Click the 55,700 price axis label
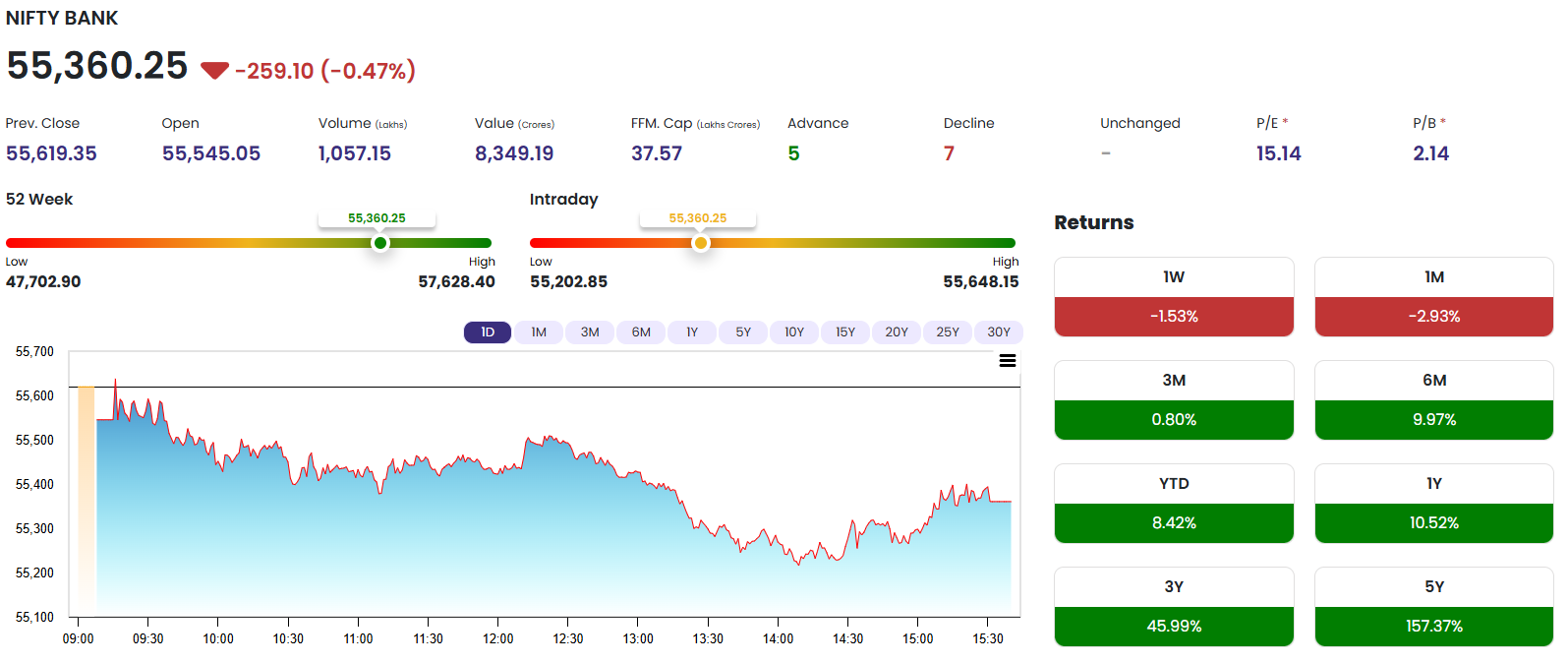This screenshot has height=663, width=1568. click(34, 351)
